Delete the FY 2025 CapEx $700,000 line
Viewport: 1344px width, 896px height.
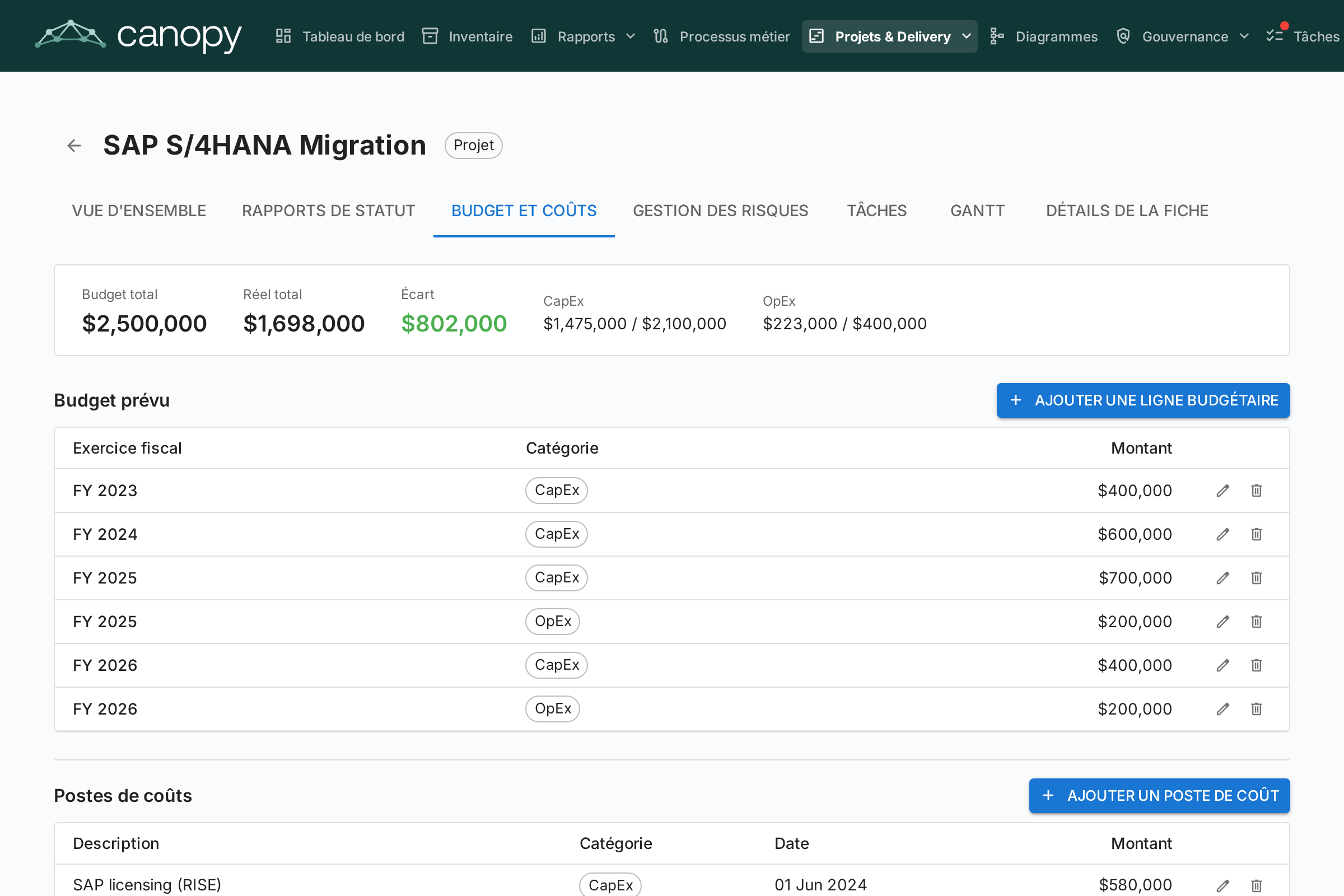point(1257,578)
